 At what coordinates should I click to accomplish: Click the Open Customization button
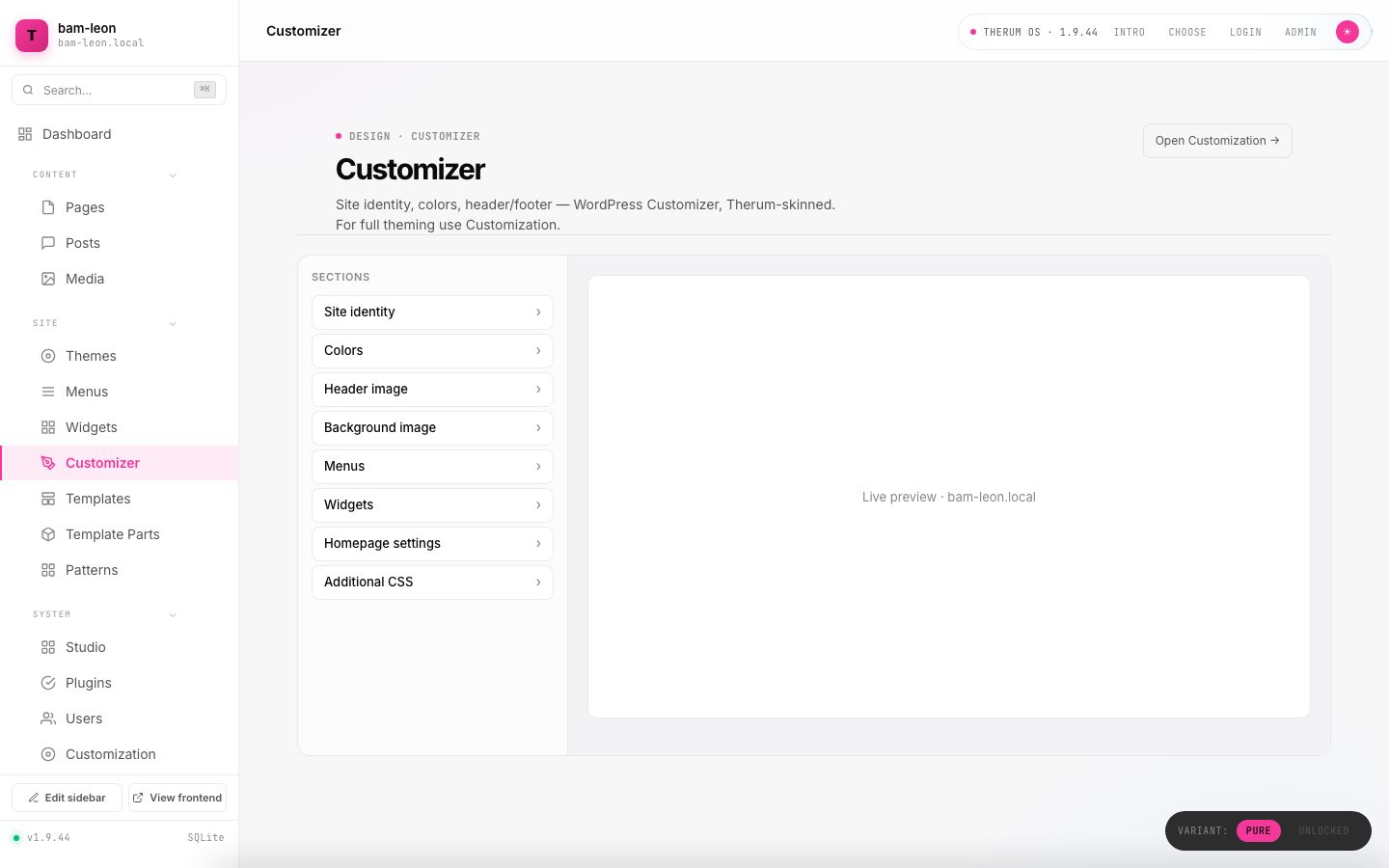click(x=1217, y=141)
